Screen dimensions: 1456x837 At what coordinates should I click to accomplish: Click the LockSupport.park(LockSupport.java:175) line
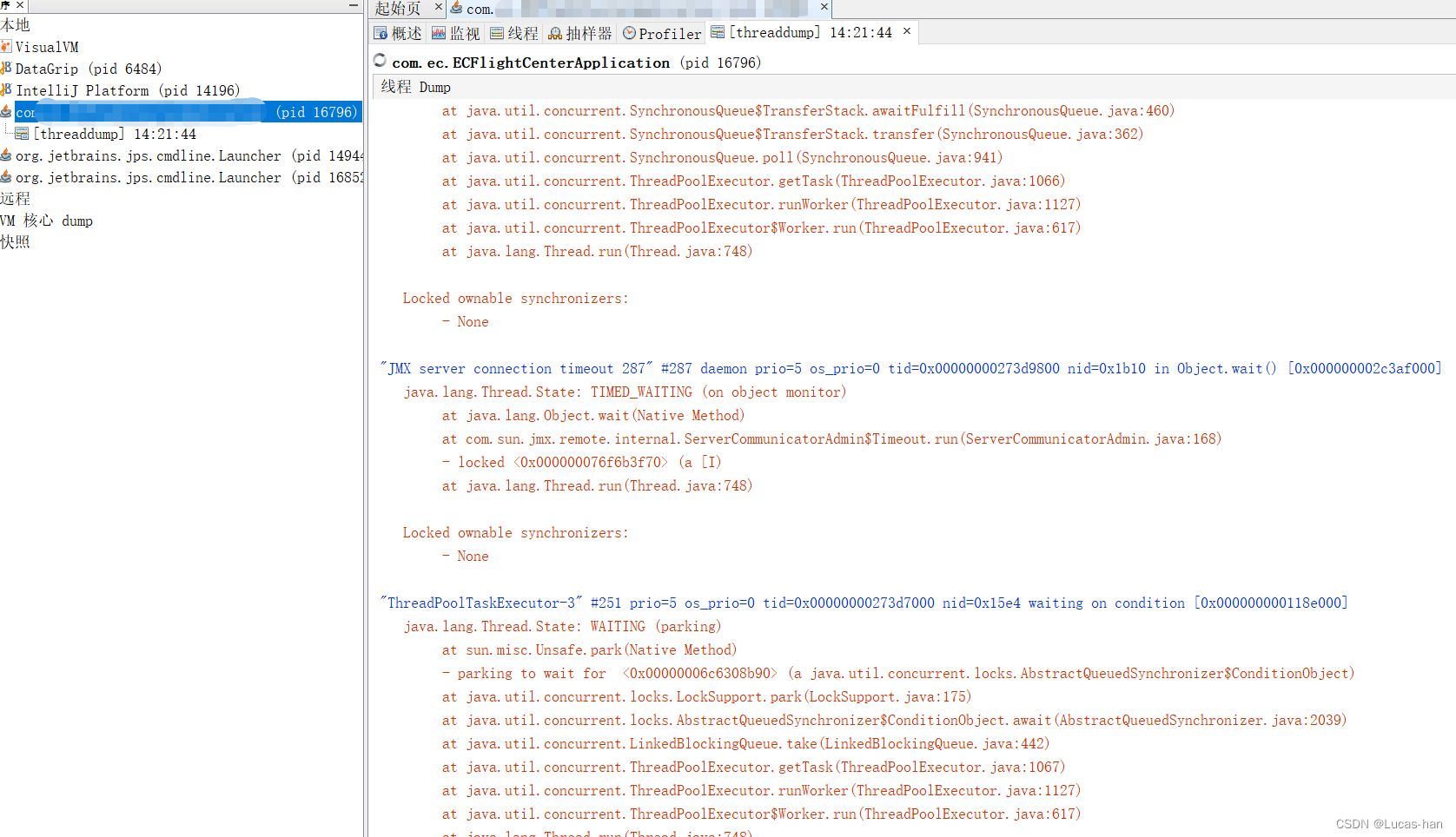click(706, 696)
